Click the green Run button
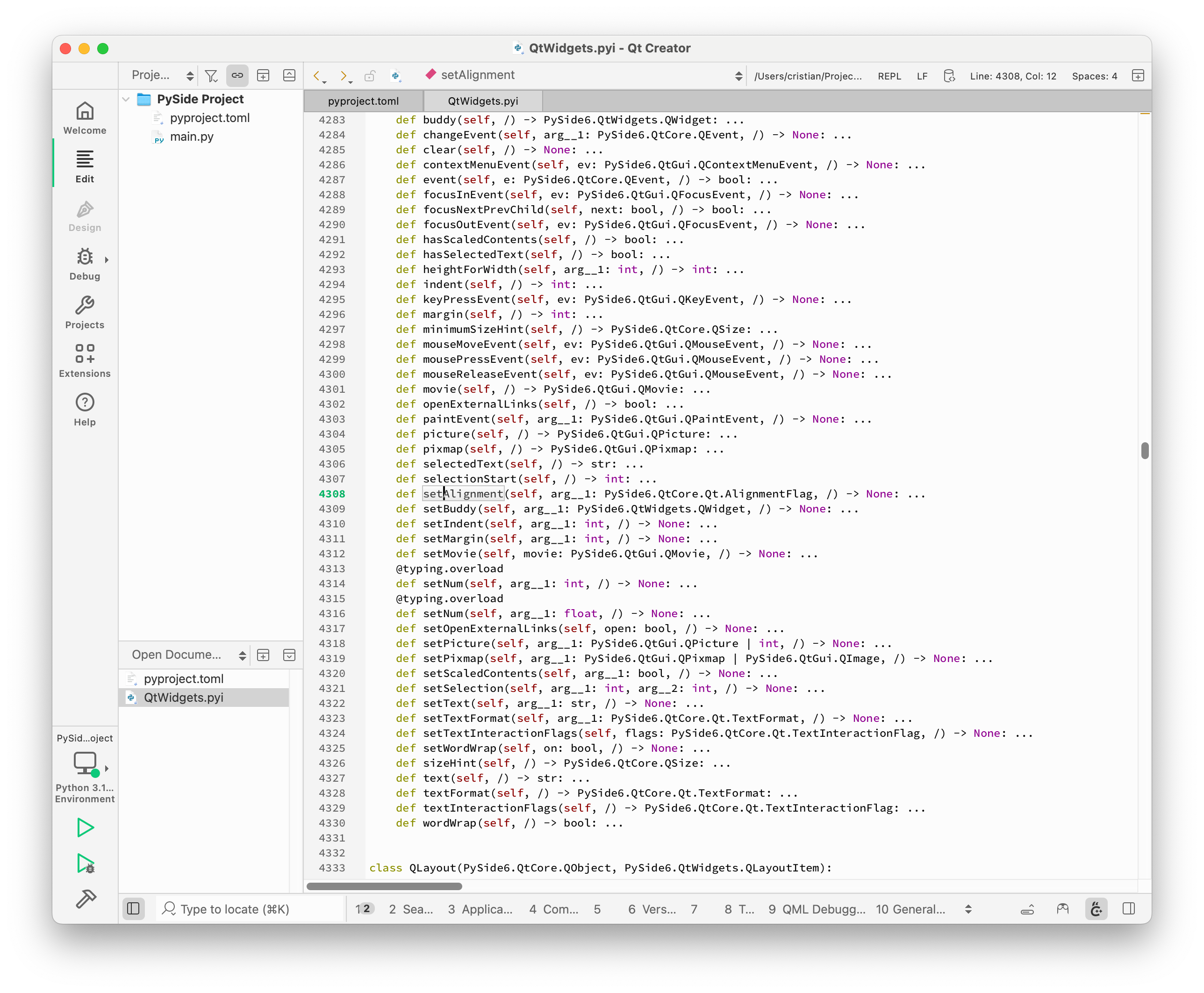This screenshot has width=1204, height=993. pyautogui.click(x=85, y=827)
